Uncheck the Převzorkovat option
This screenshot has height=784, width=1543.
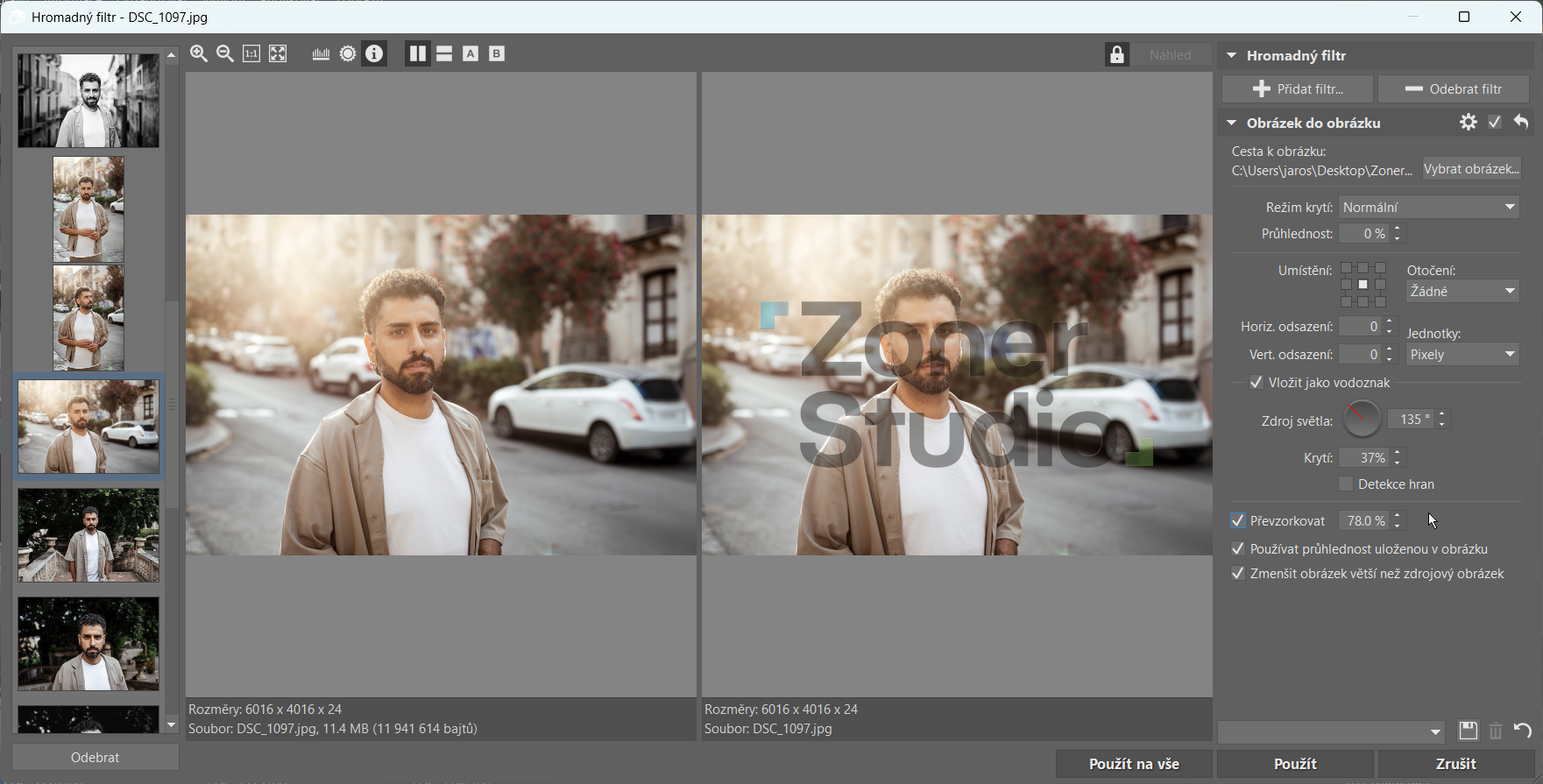tap(1238, 521)
